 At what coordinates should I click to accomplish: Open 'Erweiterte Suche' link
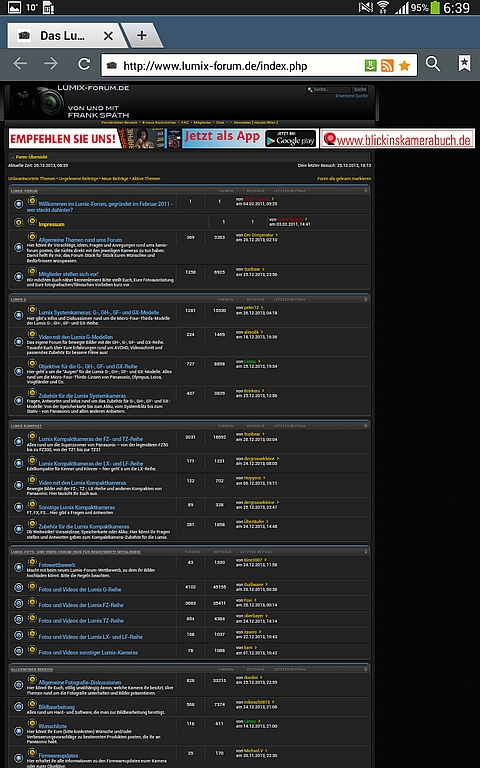[351, 96]
